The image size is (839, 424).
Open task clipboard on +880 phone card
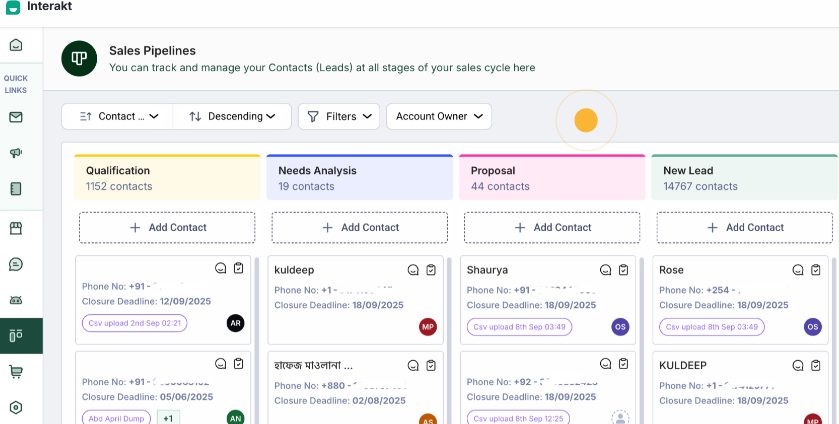pyautogui.click(x=431, y=366)
